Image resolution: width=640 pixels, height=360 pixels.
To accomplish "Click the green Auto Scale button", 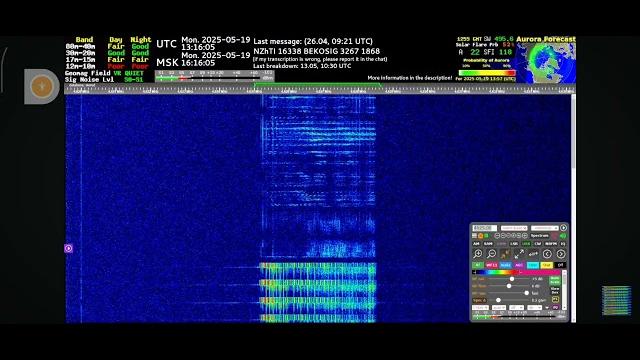I will pyautogui.click(x=555, y=281).
